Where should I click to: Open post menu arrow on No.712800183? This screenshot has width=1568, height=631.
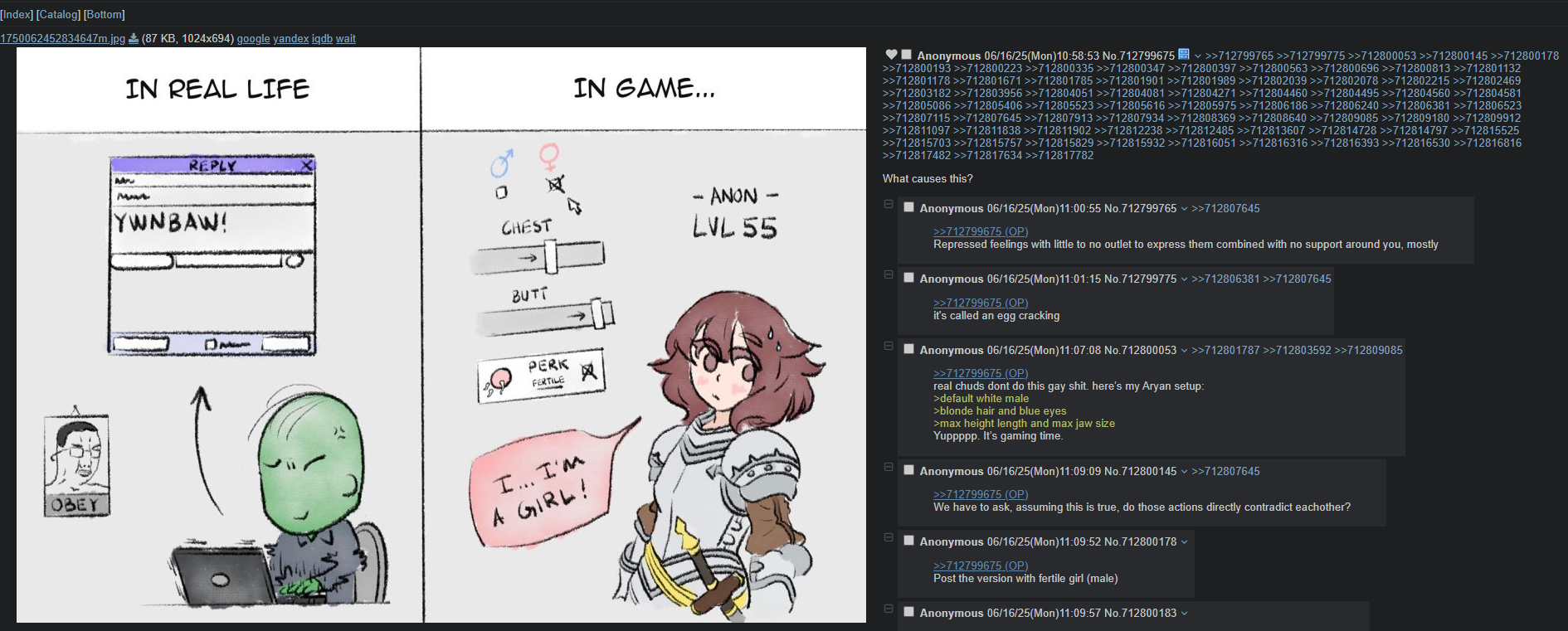(x=1184, y=614)
